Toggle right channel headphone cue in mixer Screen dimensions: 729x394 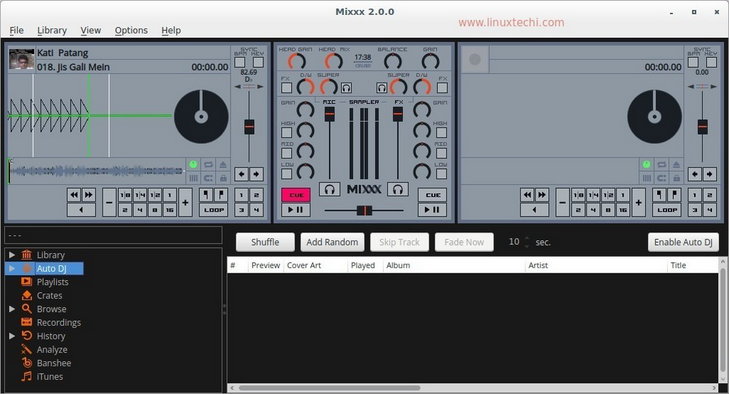(398, 189)
